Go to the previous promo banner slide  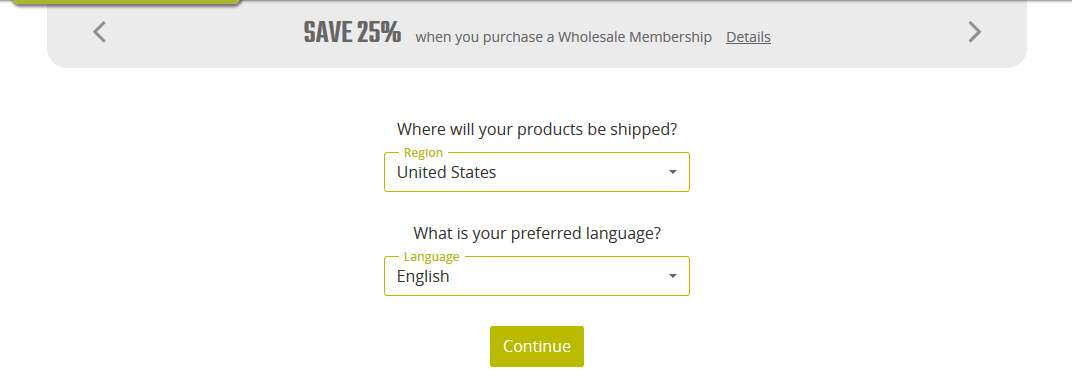(100, 31)
